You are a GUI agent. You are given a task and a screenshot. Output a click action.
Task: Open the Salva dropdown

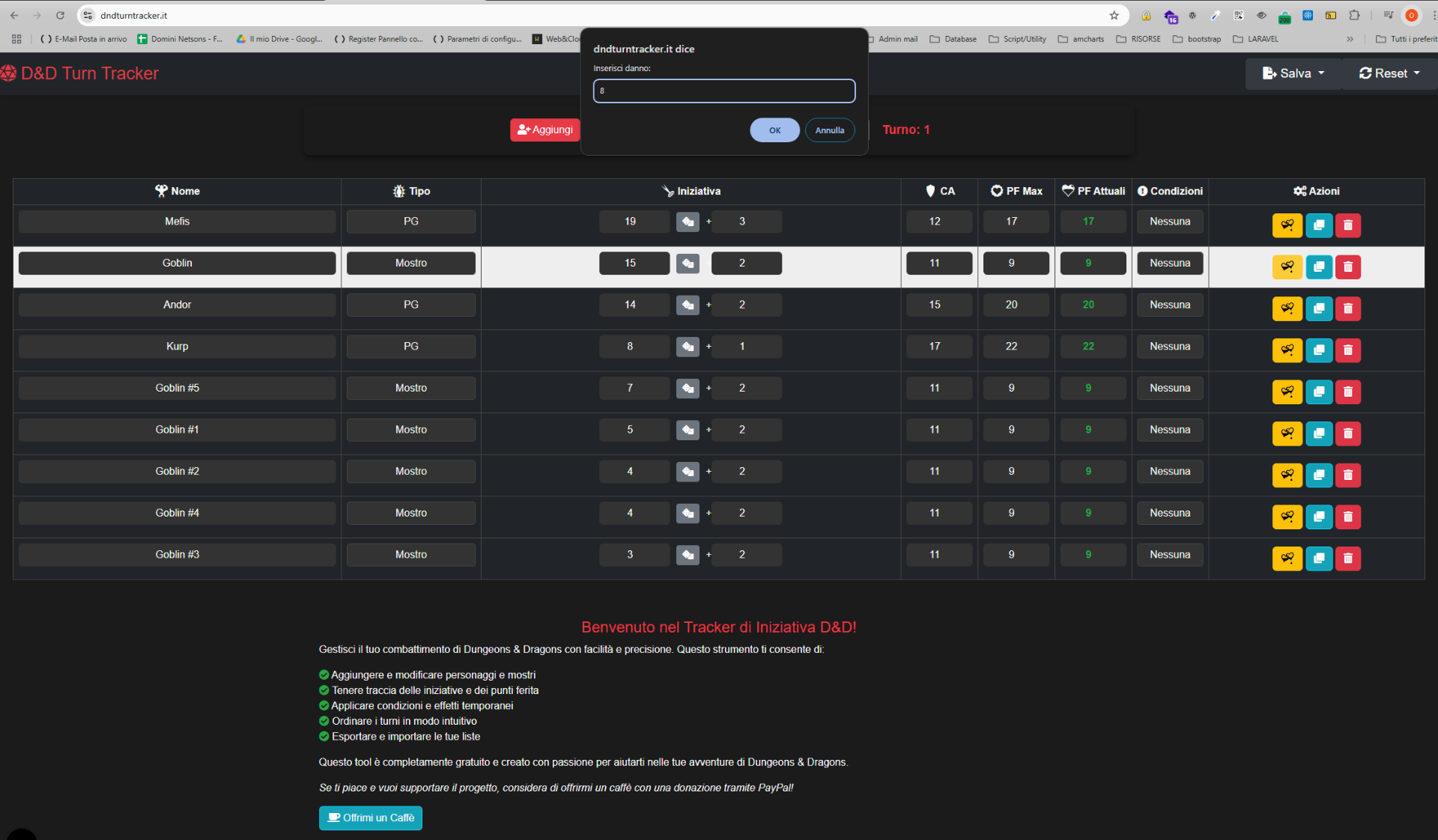click(x=1293, y=73)
